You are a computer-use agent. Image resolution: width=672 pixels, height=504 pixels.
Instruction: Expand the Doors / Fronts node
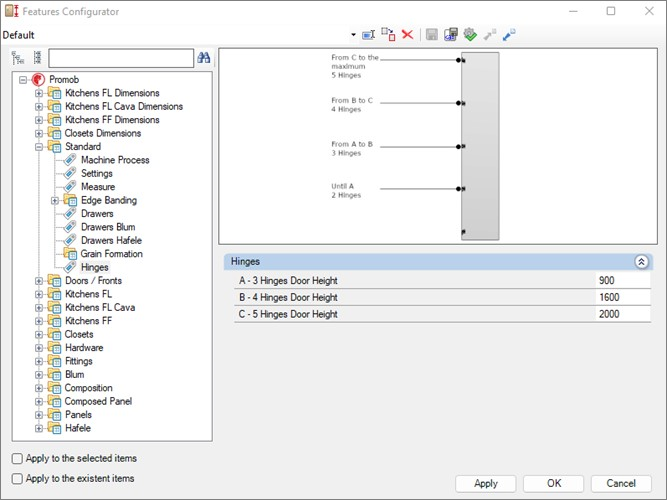(x=39, y=281)
